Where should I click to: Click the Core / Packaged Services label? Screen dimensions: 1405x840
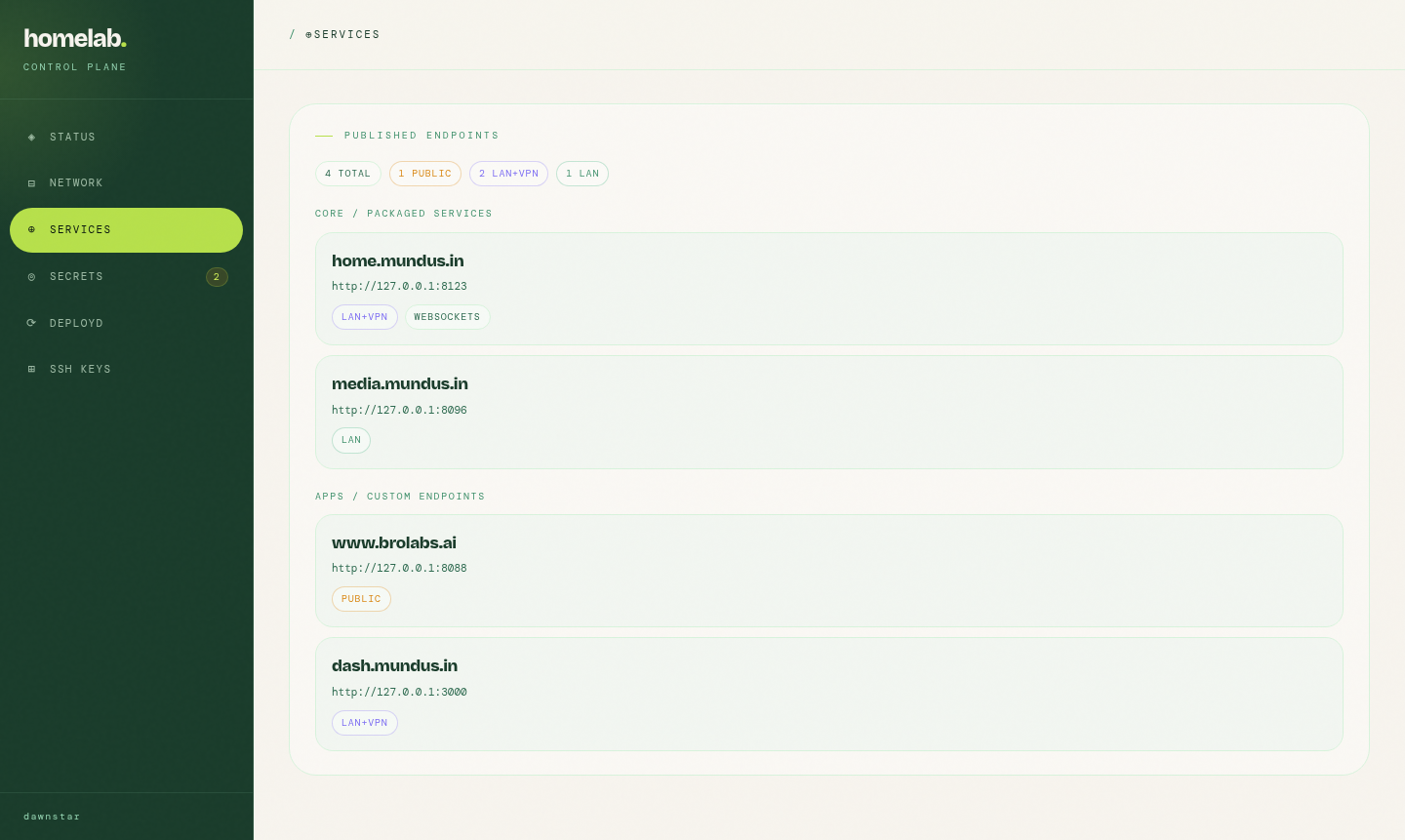404,214
